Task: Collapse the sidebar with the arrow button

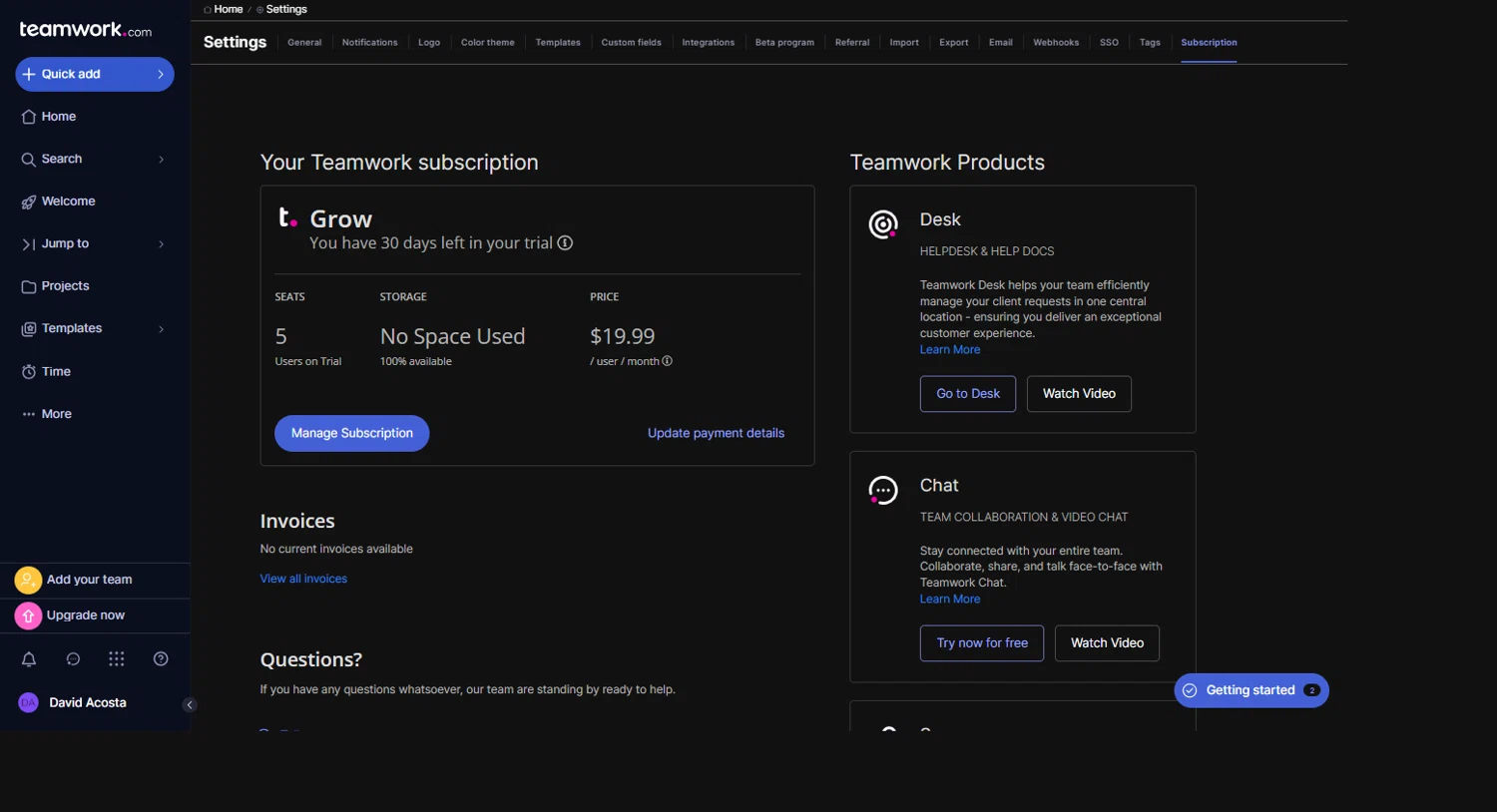Action: click(190, 705)
